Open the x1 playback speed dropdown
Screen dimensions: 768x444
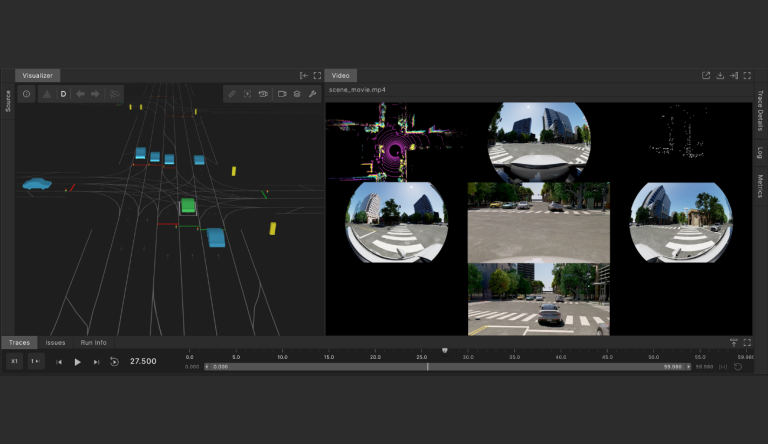[x=15, y=361]
